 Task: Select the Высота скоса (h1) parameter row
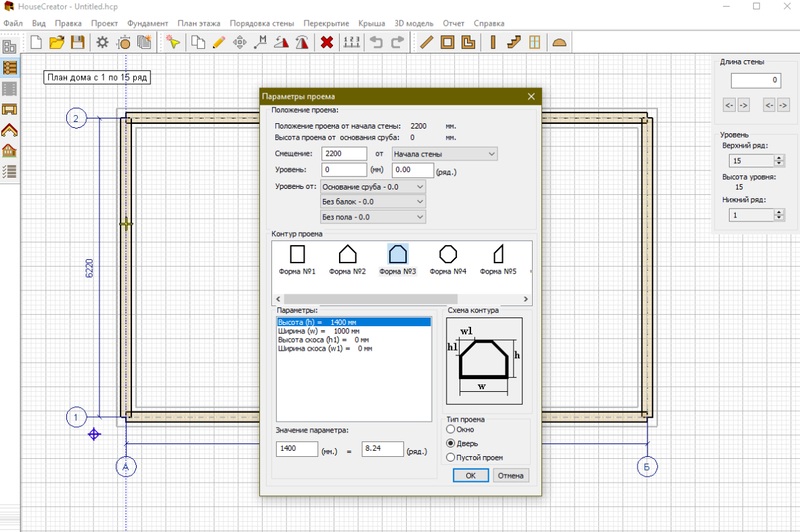pos(354,340)
